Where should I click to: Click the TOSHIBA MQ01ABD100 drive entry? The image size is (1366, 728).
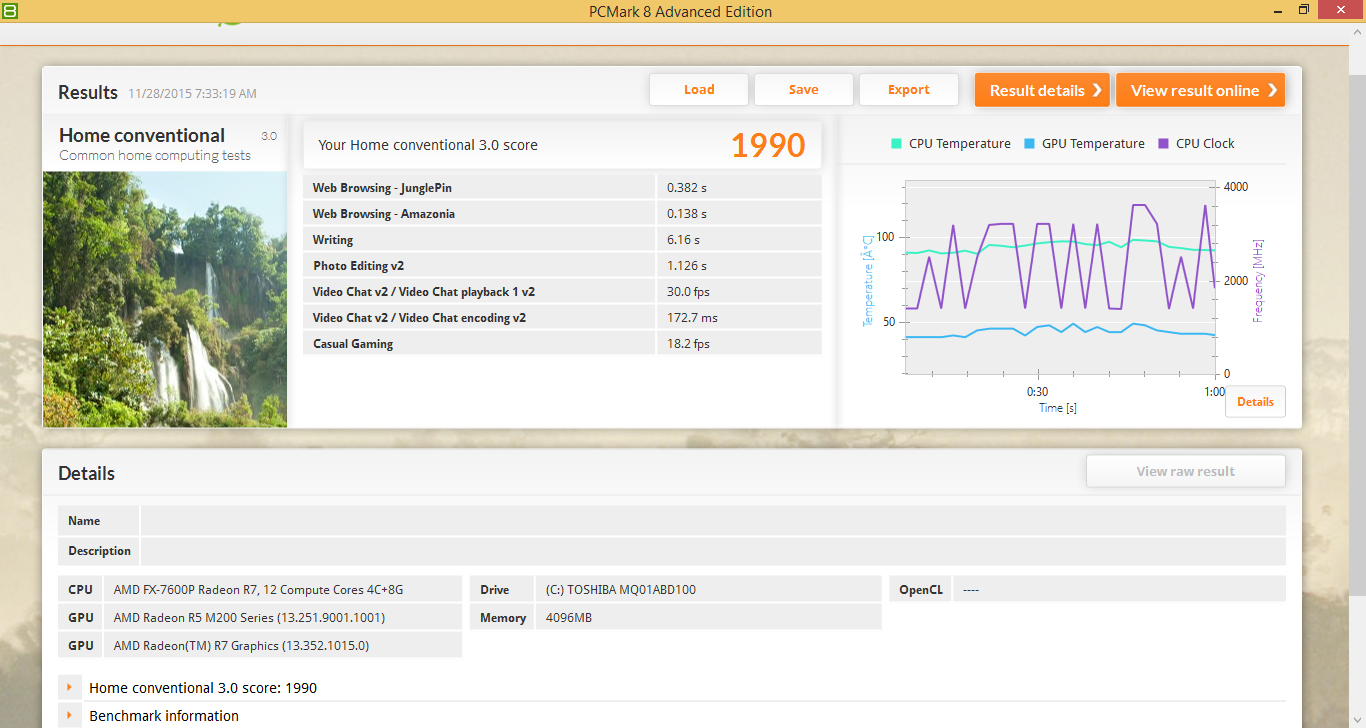click(709, 590)
